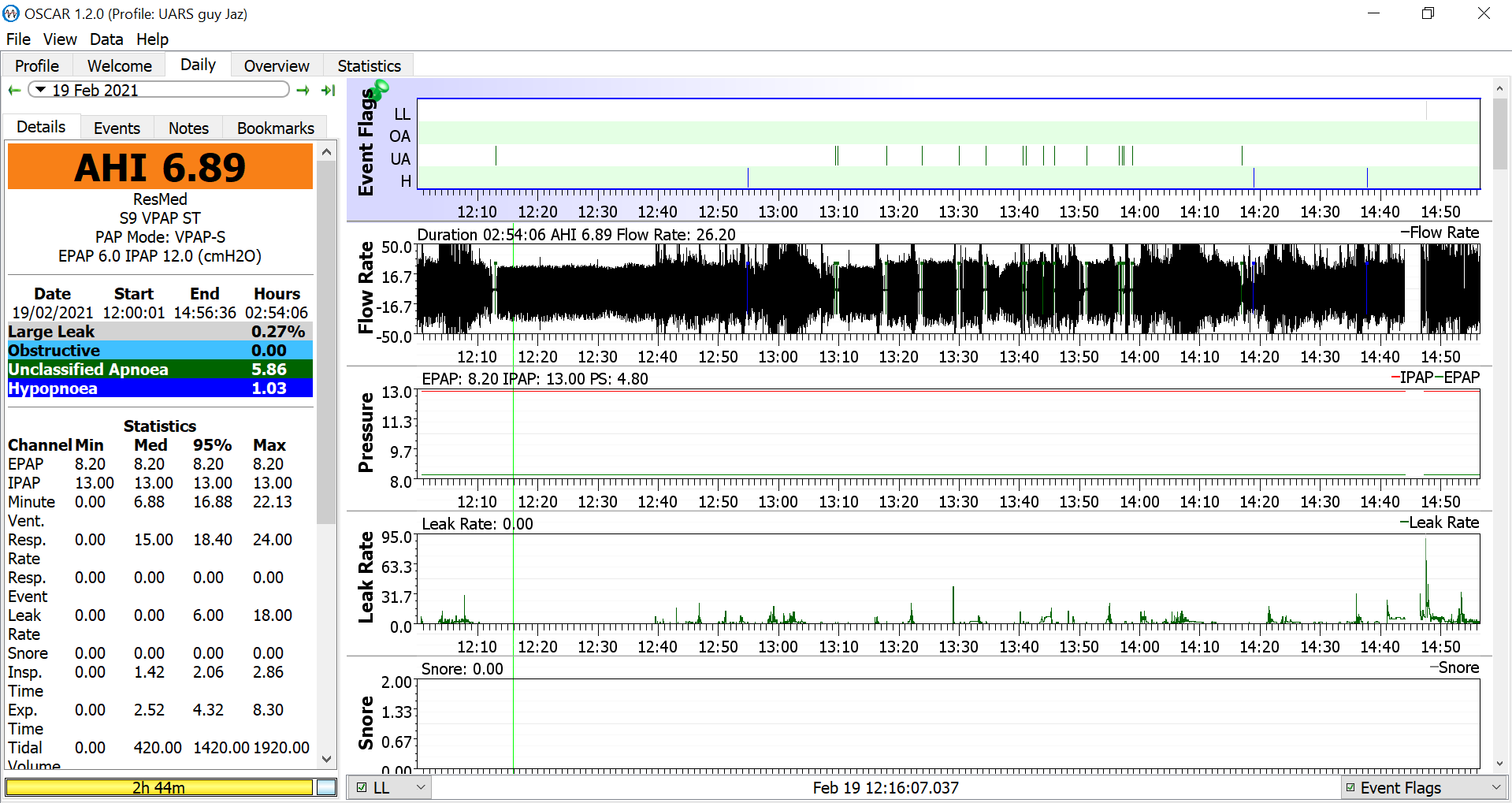Close the OSCAR window
This screenshot has height=803, width=1512.
pyautogui.click(x=1484, y=13)
